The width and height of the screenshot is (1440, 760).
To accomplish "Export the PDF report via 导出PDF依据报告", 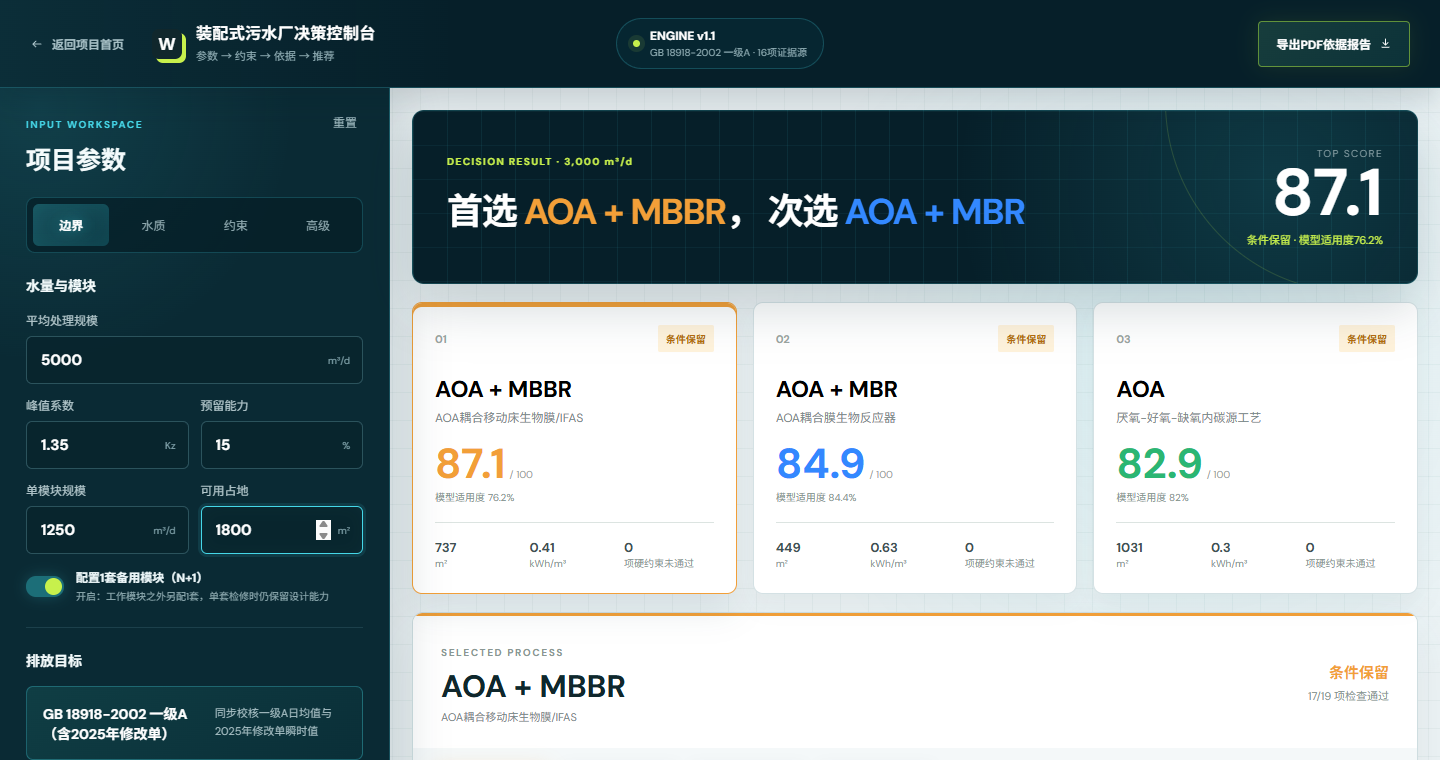I will [1333, 44].
